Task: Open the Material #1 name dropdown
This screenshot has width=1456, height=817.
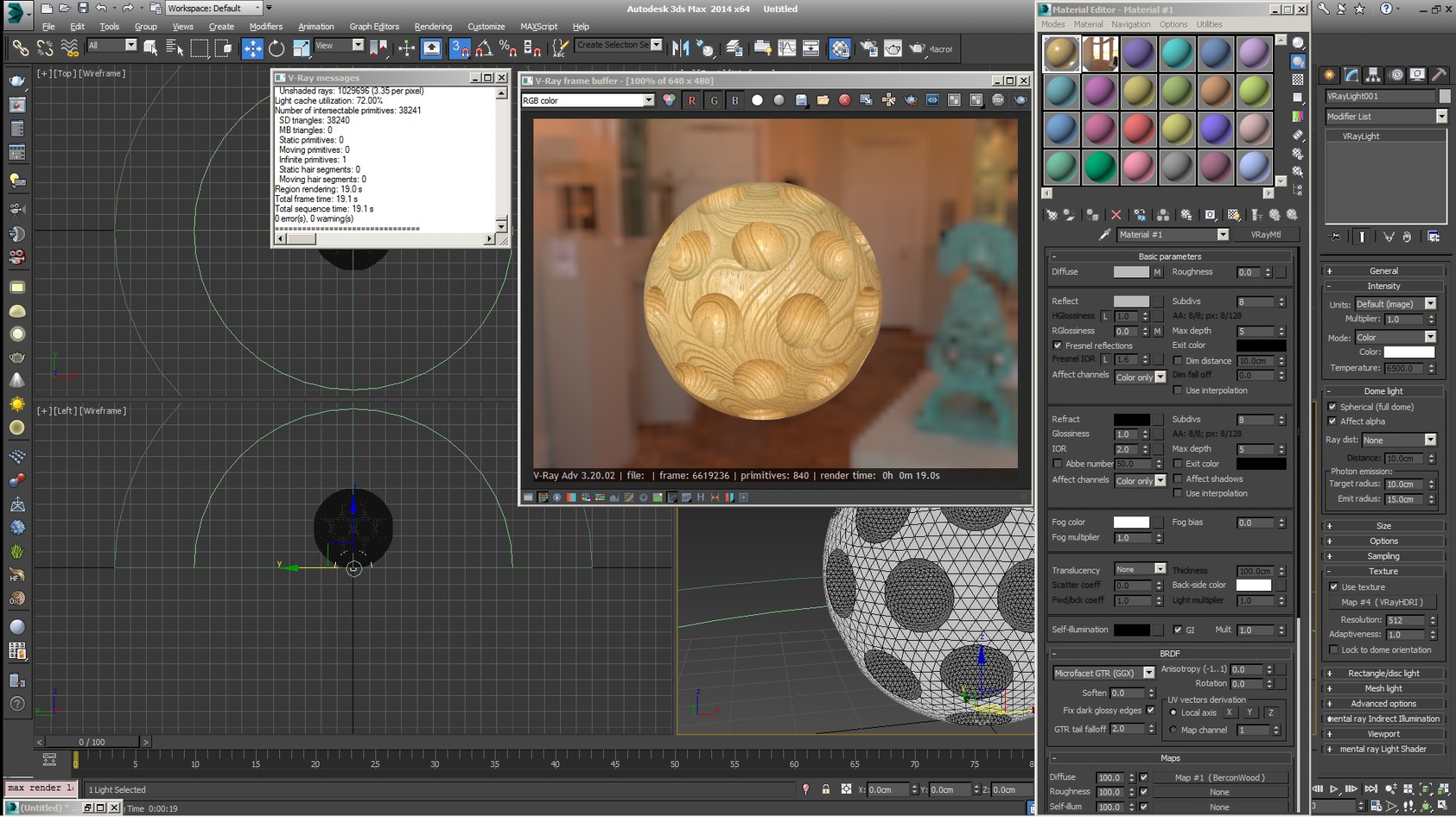Action: coord(1172,235)
